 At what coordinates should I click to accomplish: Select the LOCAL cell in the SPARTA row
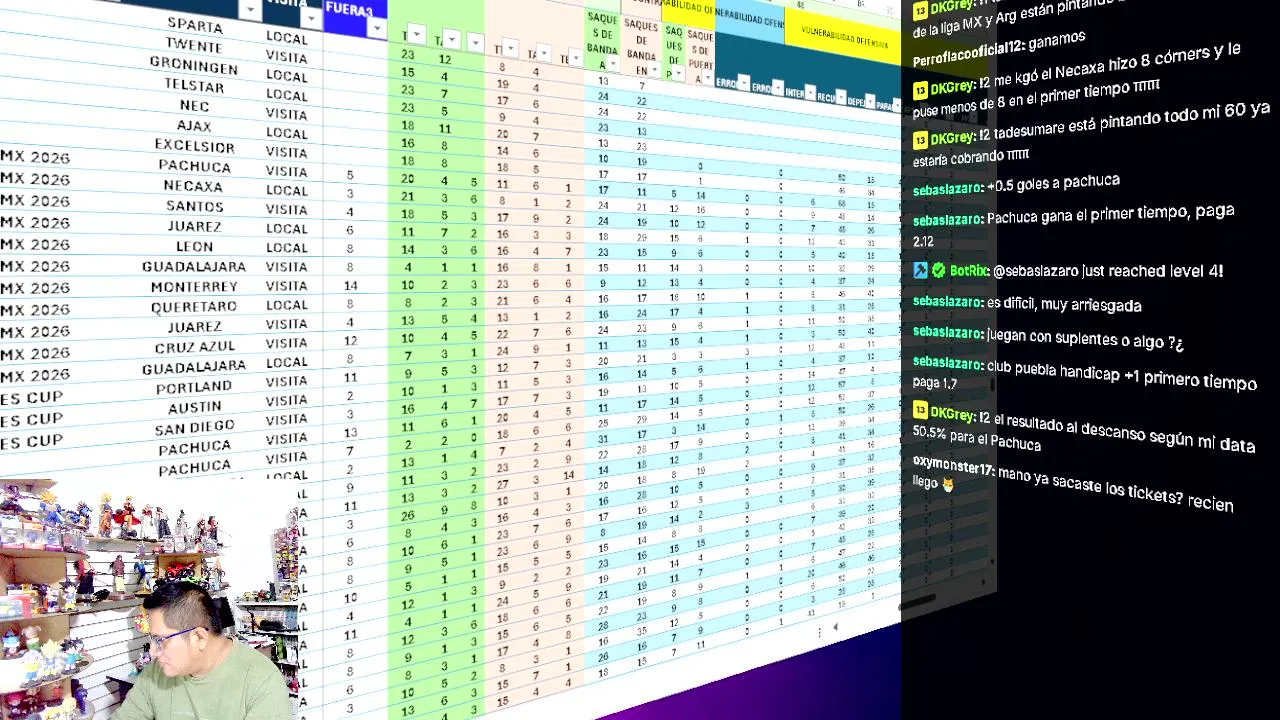[x=287, y=37]
